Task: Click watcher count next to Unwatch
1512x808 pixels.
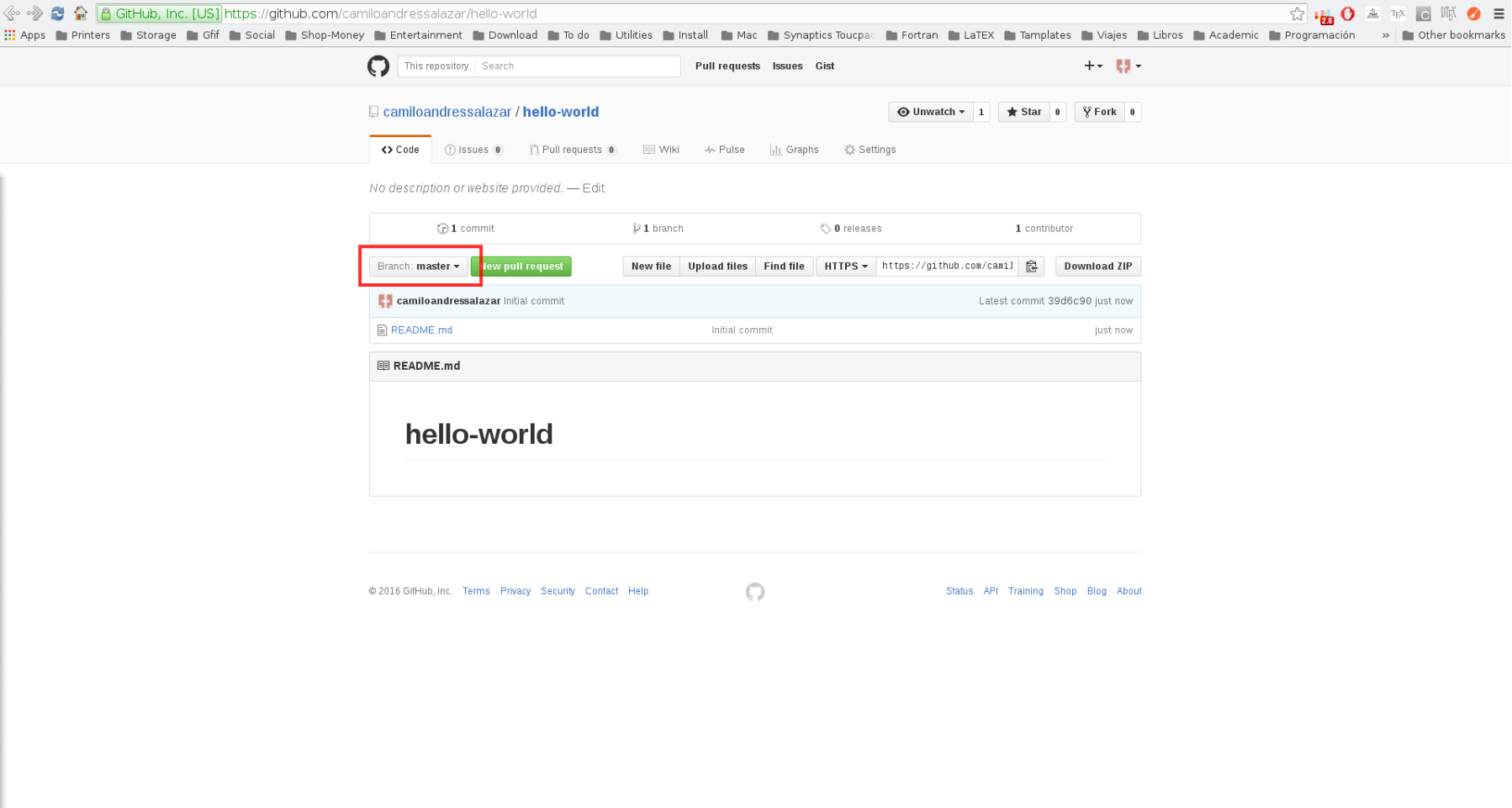Action: coord(981,112)
